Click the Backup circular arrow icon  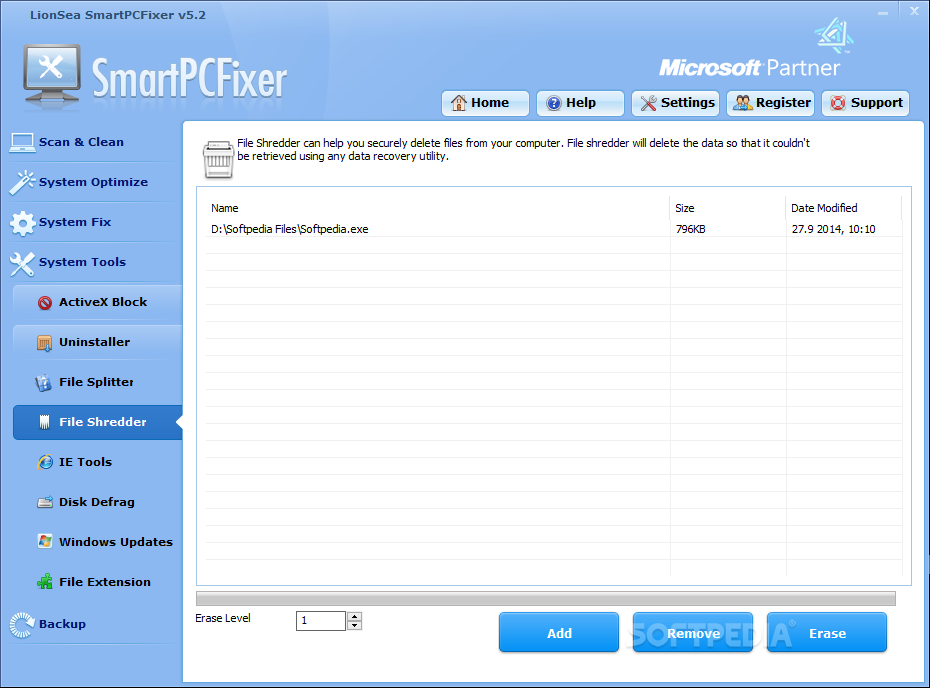tap(23, 625)
